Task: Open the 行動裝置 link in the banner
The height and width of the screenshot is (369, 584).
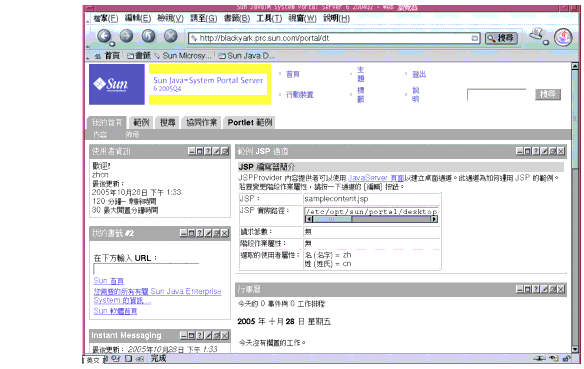Action: (x=299, y=95)
